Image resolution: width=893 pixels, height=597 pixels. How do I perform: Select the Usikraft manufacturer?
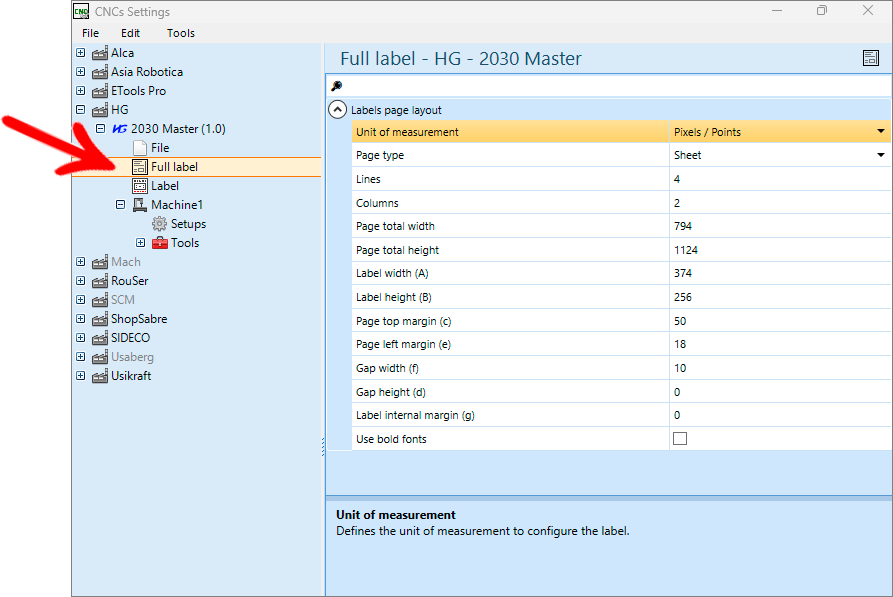pyautogui.click(x=131, y=376)
